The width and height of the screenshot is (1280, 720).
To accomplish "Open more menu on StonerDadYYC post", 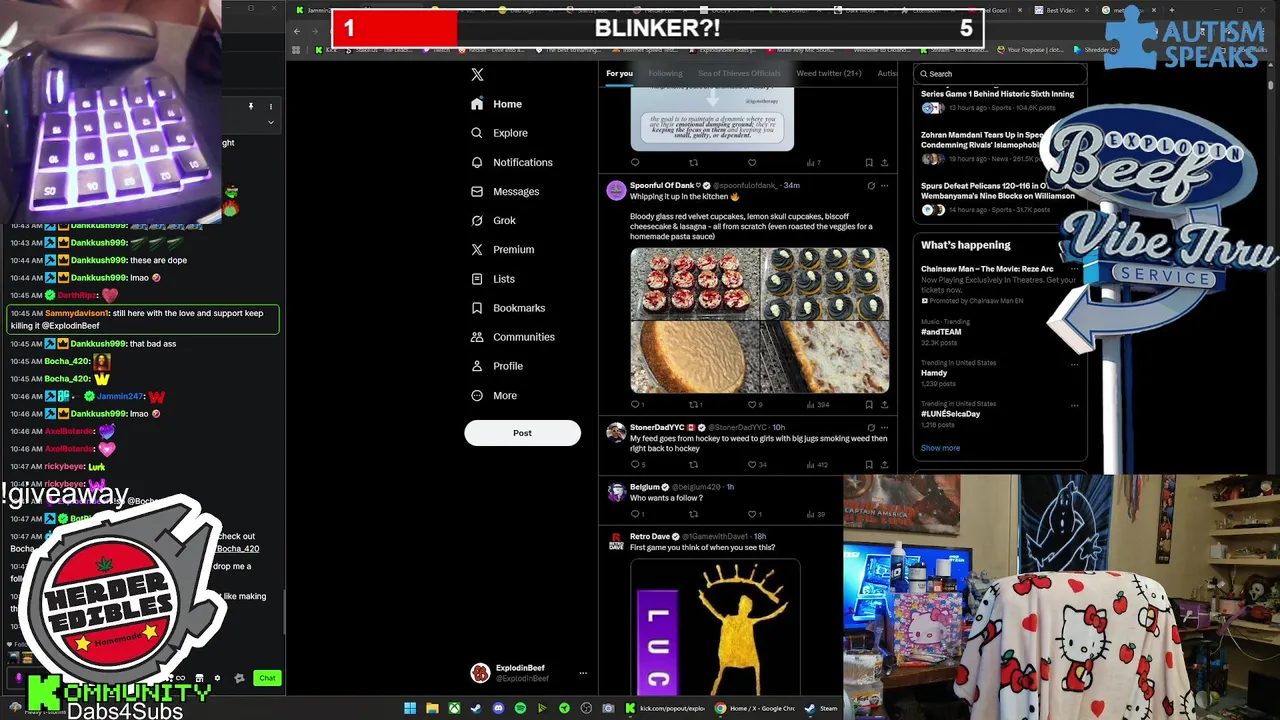I will (884, 428).
